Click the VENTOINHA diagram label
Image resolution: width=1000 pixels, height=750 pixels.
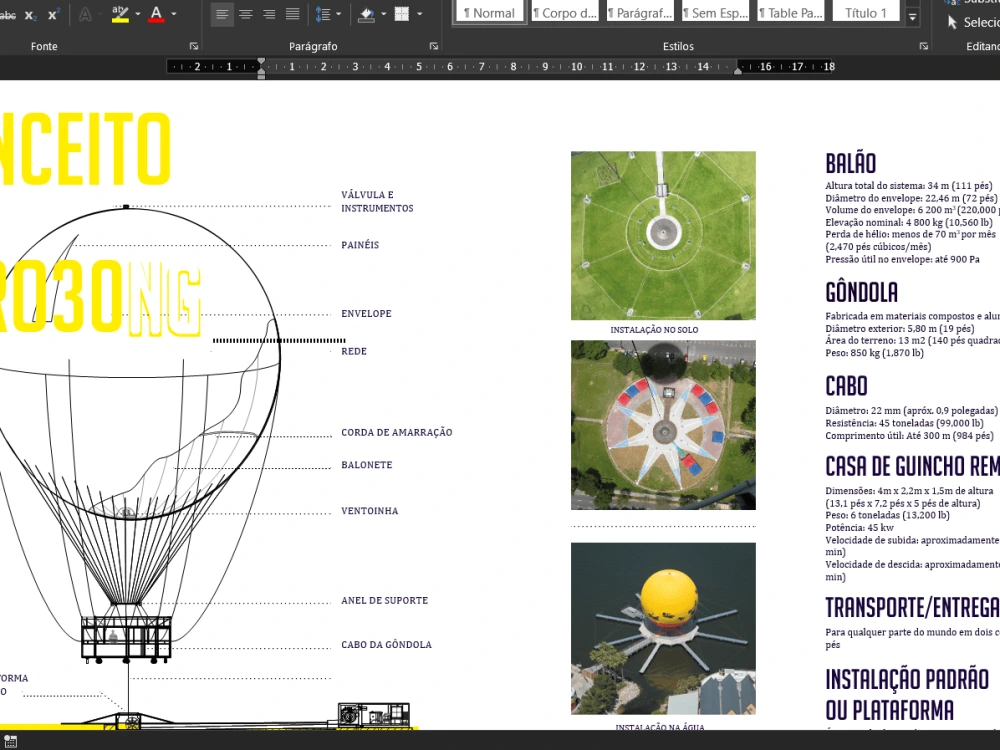(369, 511)
